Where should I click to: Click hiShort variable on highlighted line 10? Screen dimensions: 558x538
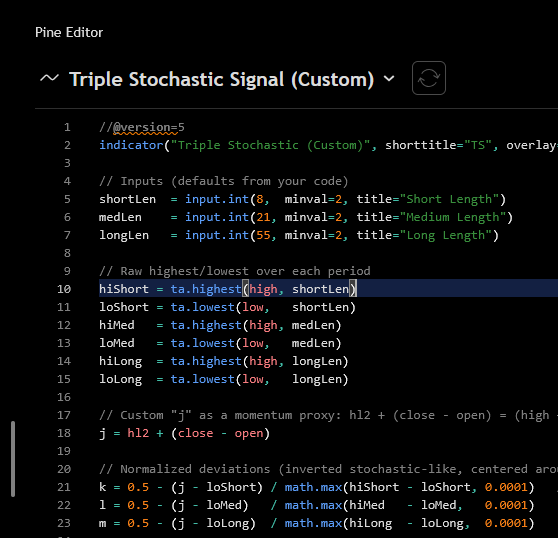tap(124, 289)
